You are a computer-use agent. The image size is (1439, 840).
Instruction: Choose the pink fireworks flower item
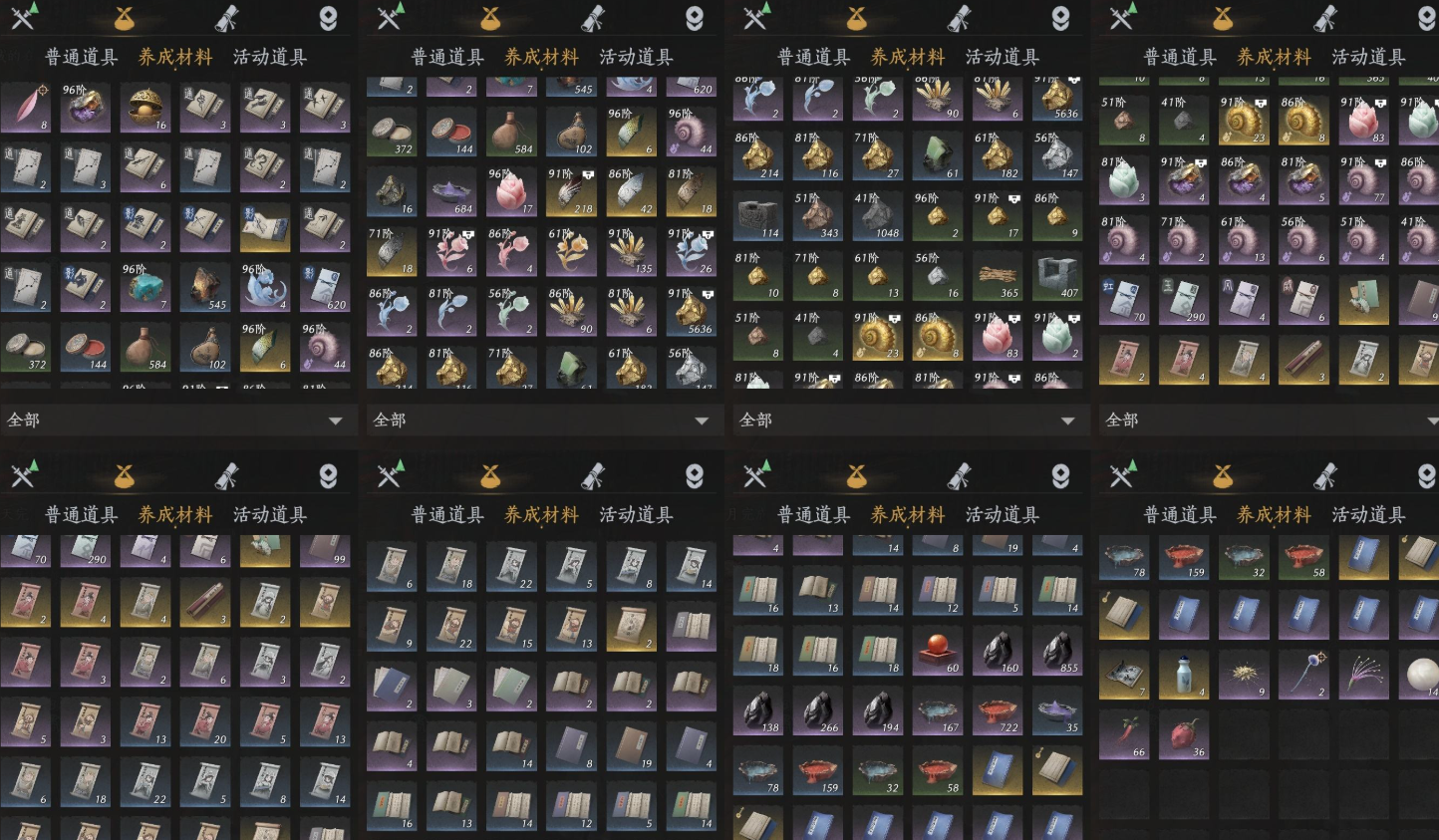[x=1363, y=675]
